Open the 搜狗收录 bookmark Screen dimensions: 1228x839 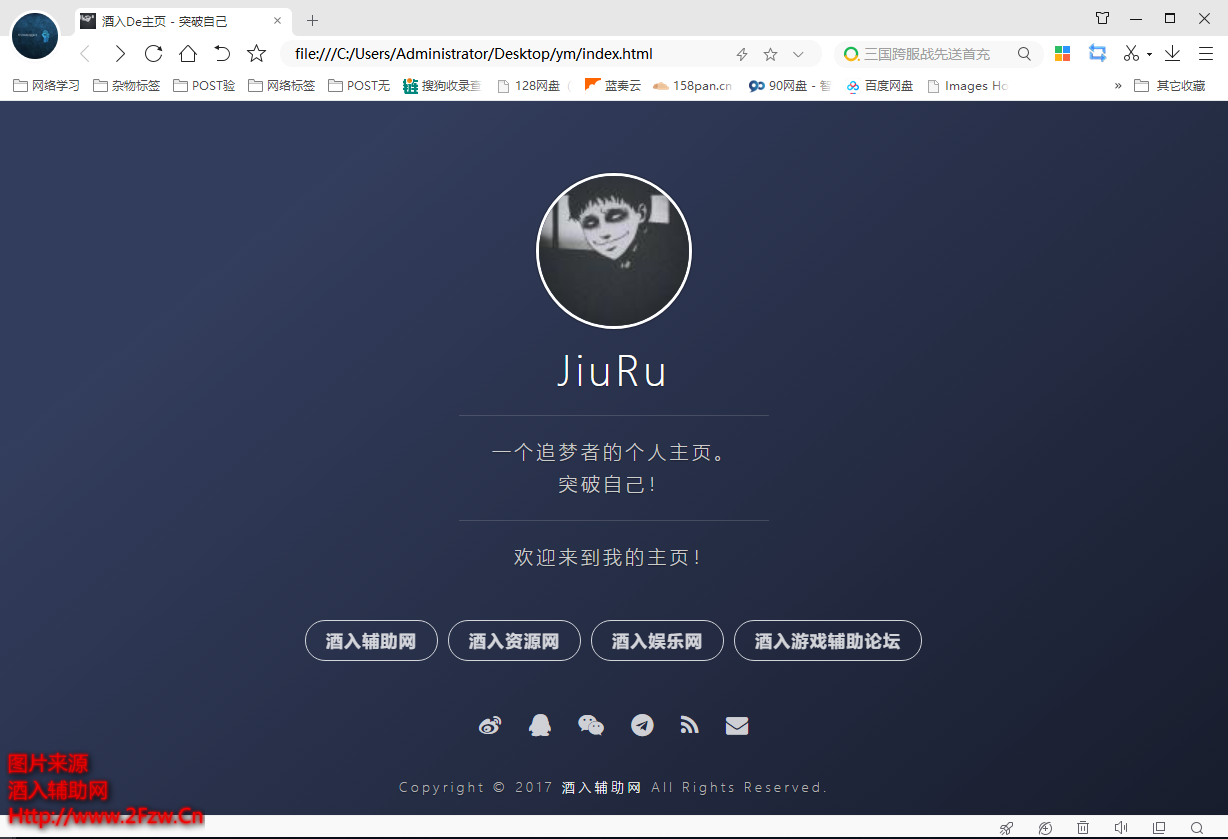pyautogui.click(x=442, y=86)
